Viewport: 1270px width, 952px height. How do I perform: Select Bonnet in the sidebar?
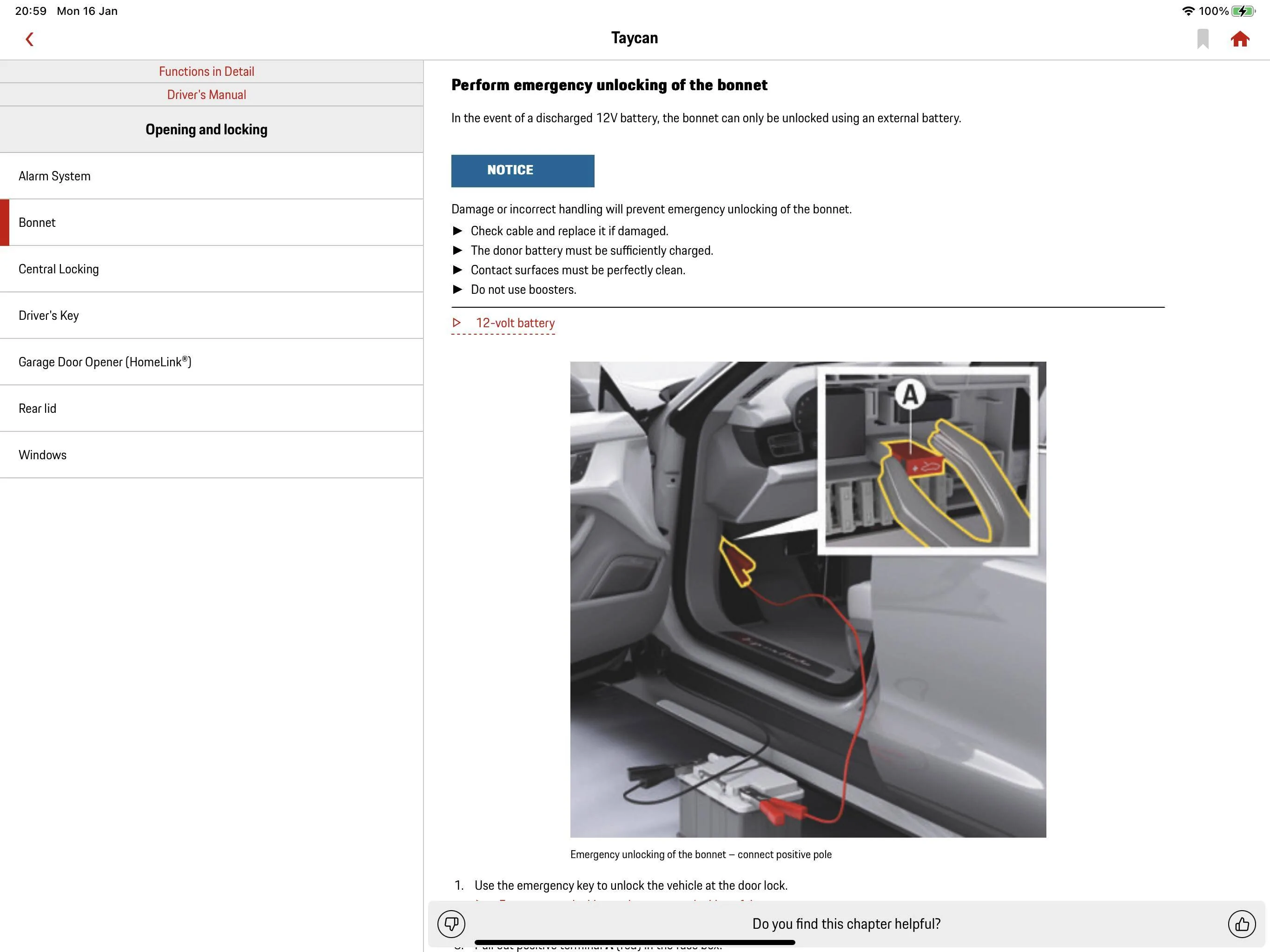click(212, 223)
